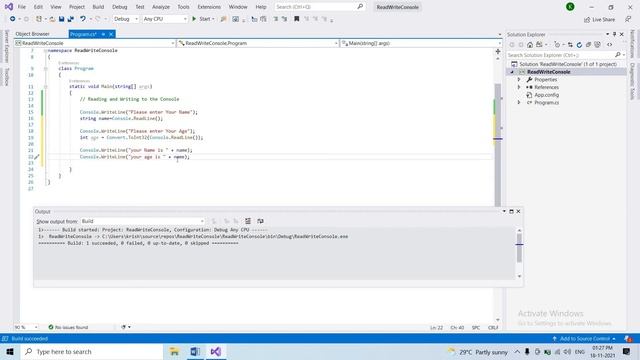Toggle Word Wrap icon in Output panel

point(260,221)
